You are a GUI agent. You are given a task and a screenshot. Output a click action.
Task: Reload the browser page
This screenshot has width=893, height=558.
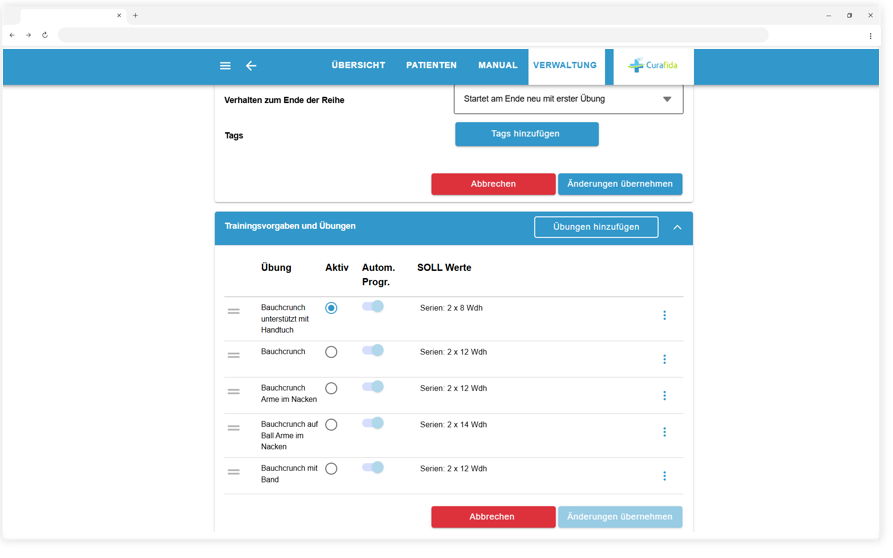pos(45,35)
